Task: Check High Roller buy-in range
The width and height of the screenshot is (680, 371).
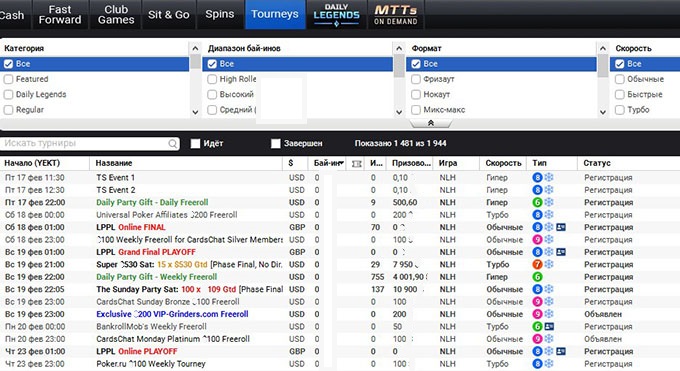Action: (212, 79)
